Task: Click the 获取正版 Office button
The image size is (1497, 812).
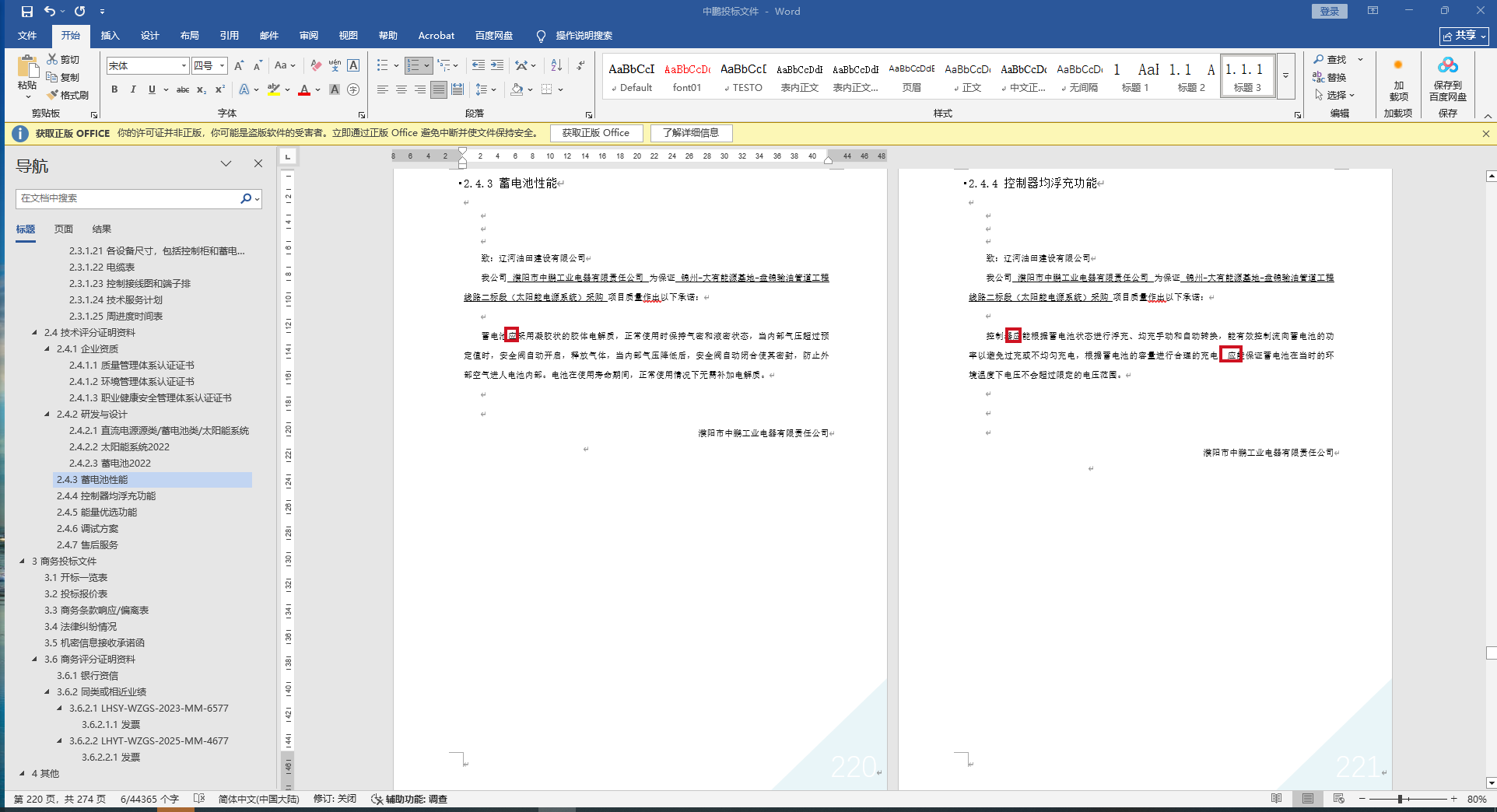Action: click(x=596, y=133)
